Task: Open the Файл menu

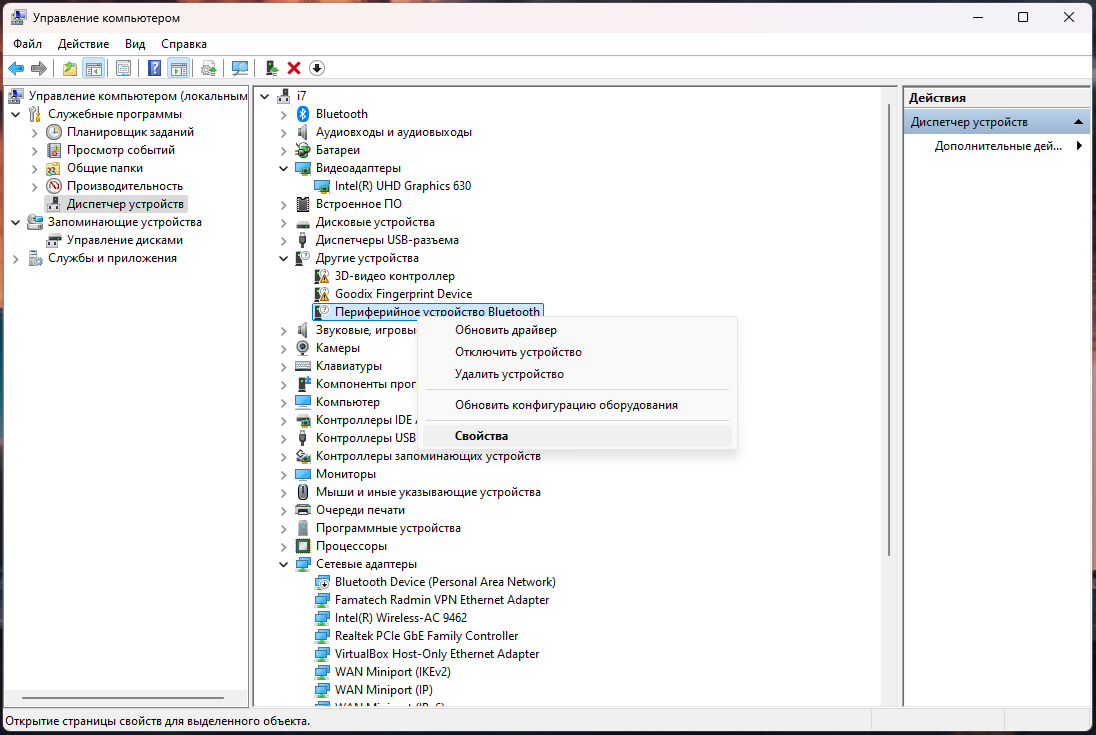Action: pyautogui.click(x=27, y=43)
